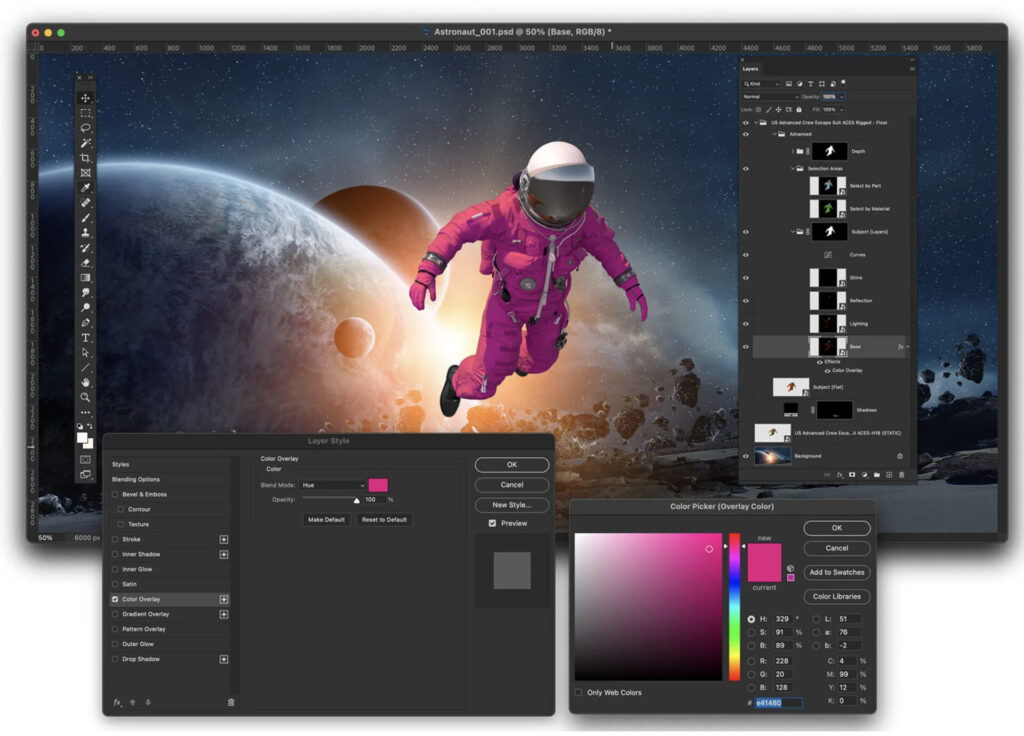Select the Move tool
Viewport: 1024px width, 736px height.
[86, 98]
